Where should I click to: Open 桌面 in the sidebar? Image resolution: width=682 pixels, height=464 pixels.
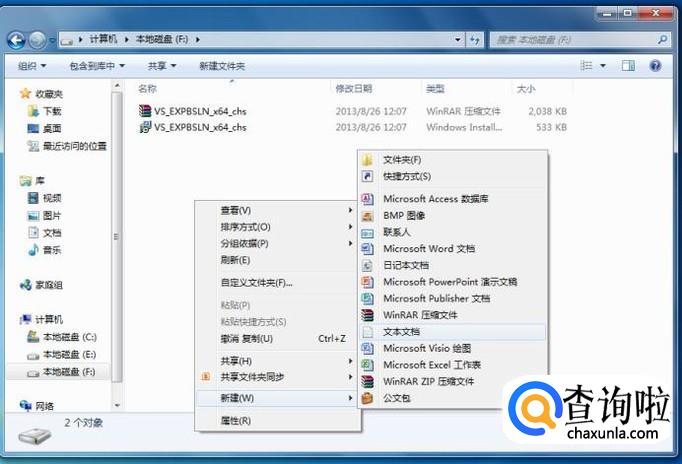(x=45, y=129)
